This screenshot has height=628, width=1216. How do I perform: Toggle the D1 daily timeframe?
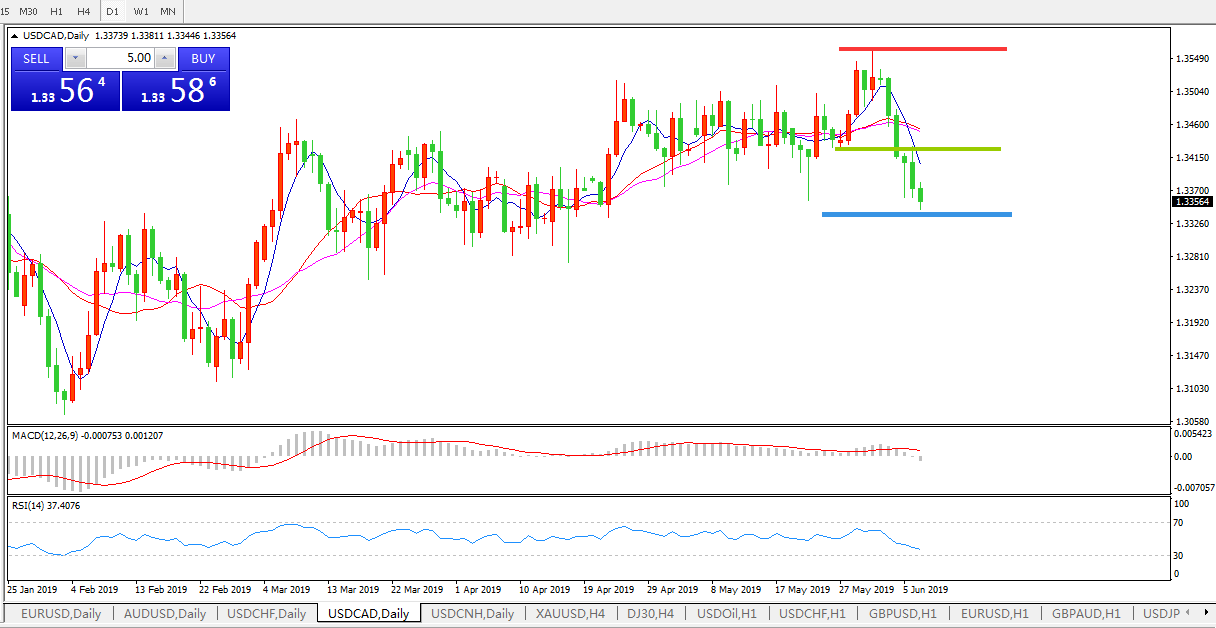pyautogui.click(x=112, y=11)
